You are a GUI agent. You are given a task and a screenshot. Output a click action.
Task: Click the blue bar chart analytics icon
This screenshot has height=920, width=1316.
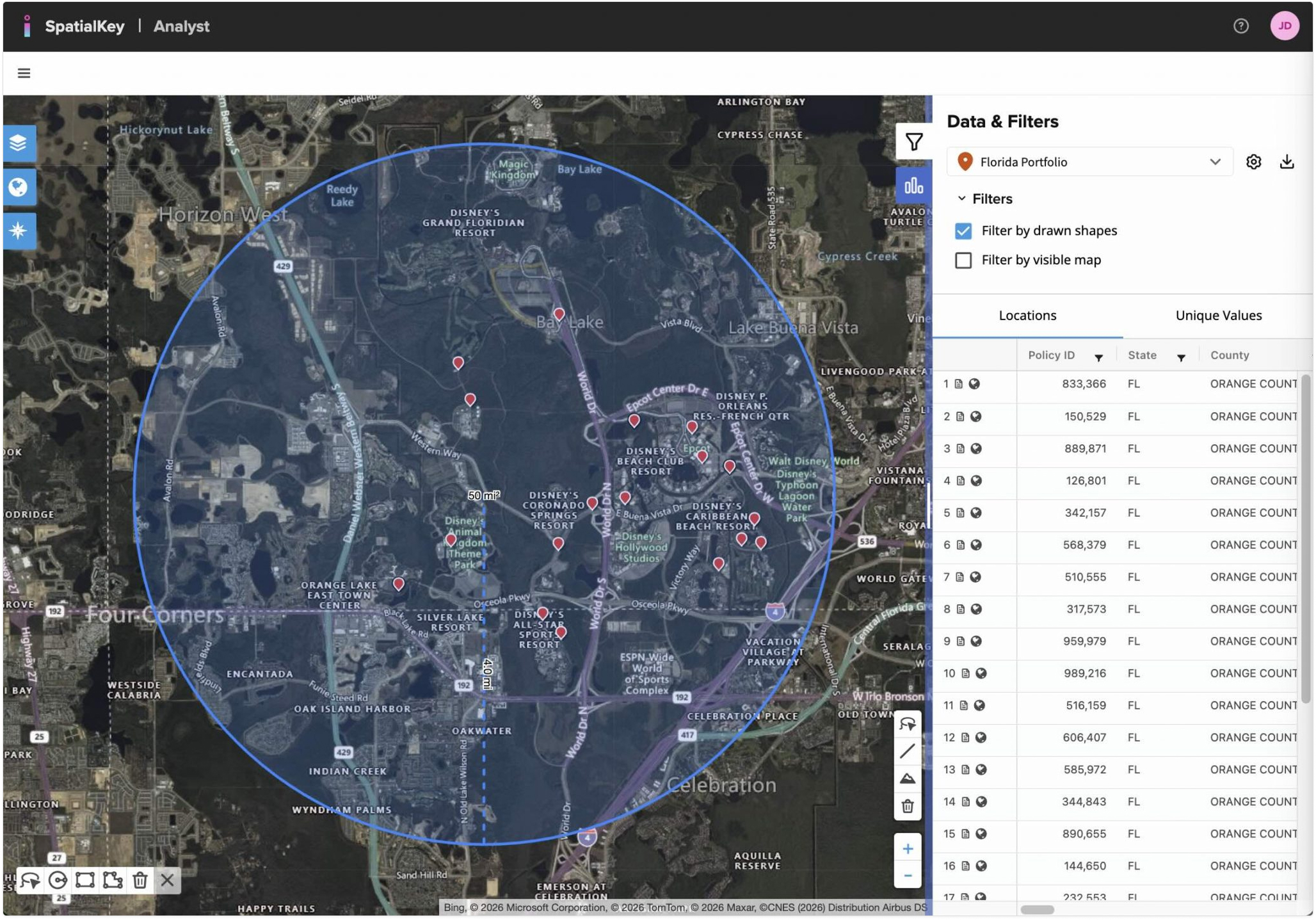pyautogui.click(x=913, y=186)
